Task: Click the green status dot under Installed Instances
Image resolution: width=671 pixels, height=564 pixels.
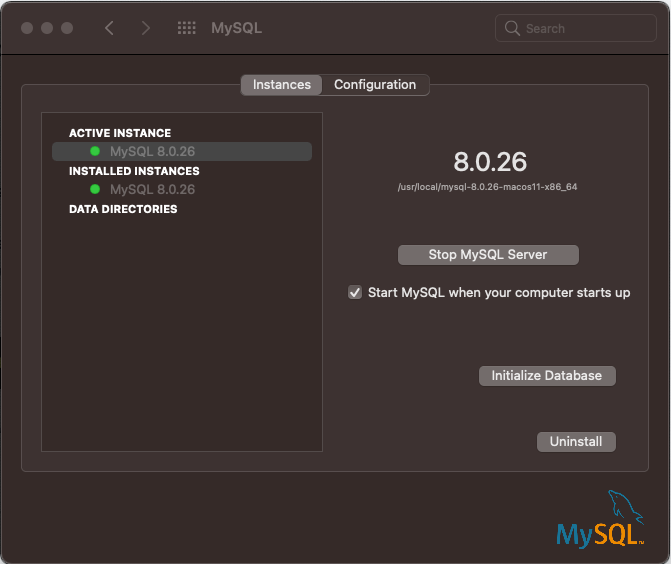Action: 95,189
